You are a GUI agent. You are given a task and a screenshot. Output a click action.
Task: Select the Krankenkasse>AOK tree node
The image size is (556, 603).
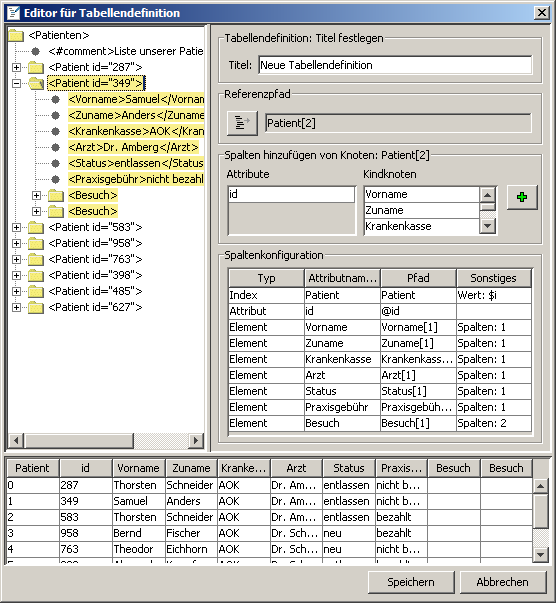pos(136,131)
